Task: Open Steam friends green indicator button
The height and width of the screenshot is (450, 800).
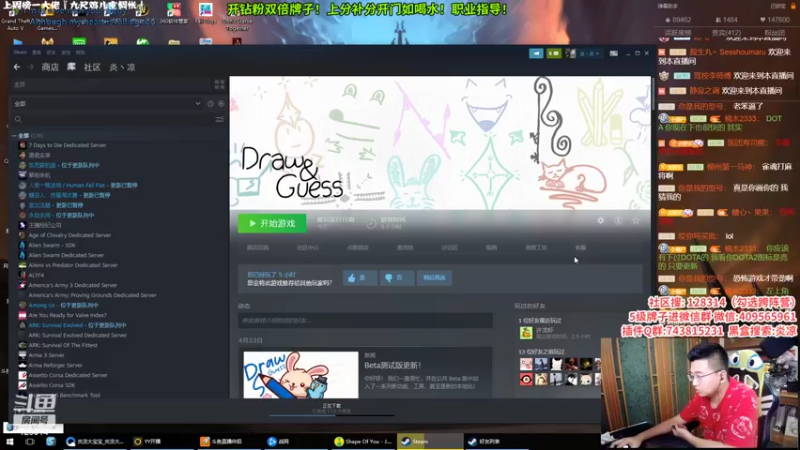Action: pyautogui.click(x=554, y=53)
